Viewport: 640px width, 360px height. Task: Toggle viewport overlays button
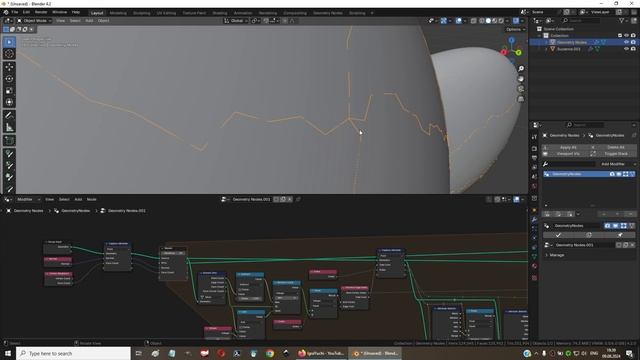(459, 21)
